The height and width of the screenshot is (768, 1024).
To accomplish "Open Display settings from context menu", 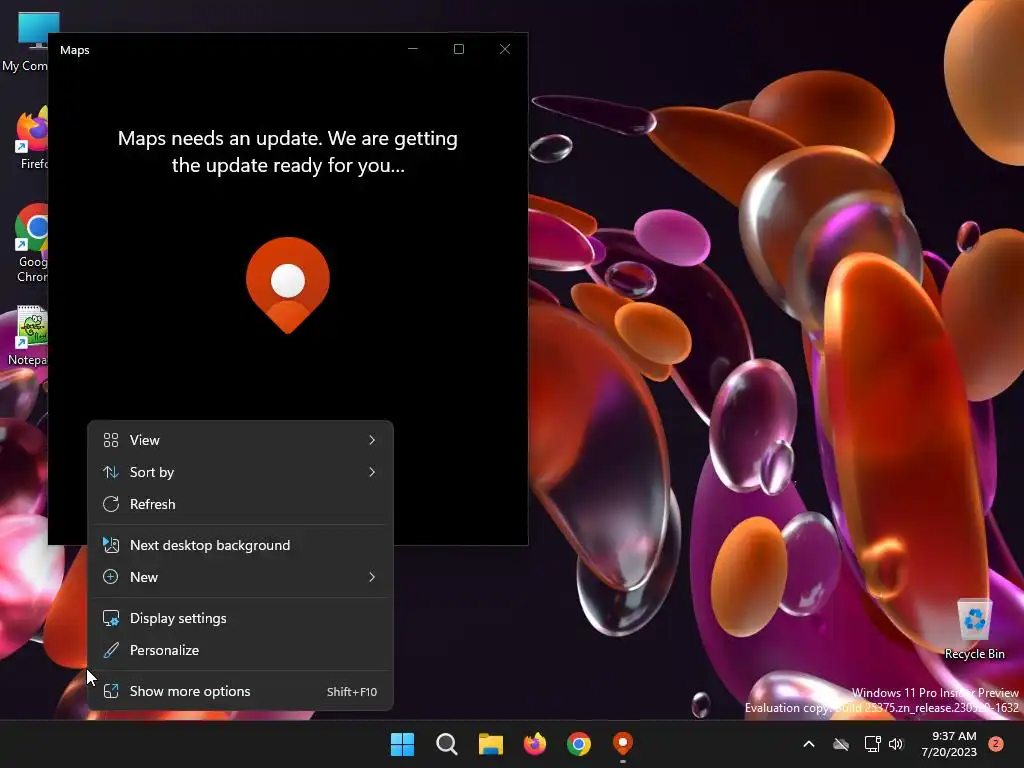I will [240, 618].
